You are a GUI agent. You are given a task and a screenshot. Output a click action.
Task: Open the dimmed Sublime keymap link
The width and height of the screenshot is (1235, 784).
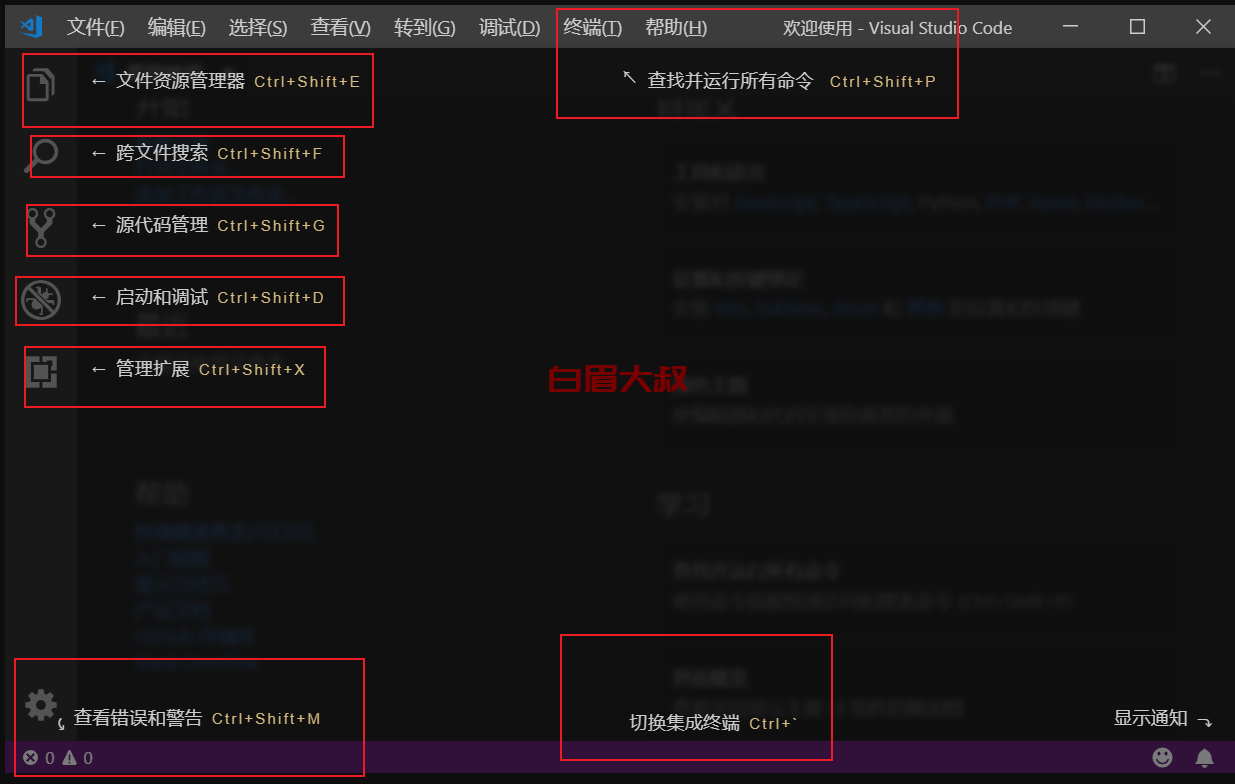click(x=790, y=309)
